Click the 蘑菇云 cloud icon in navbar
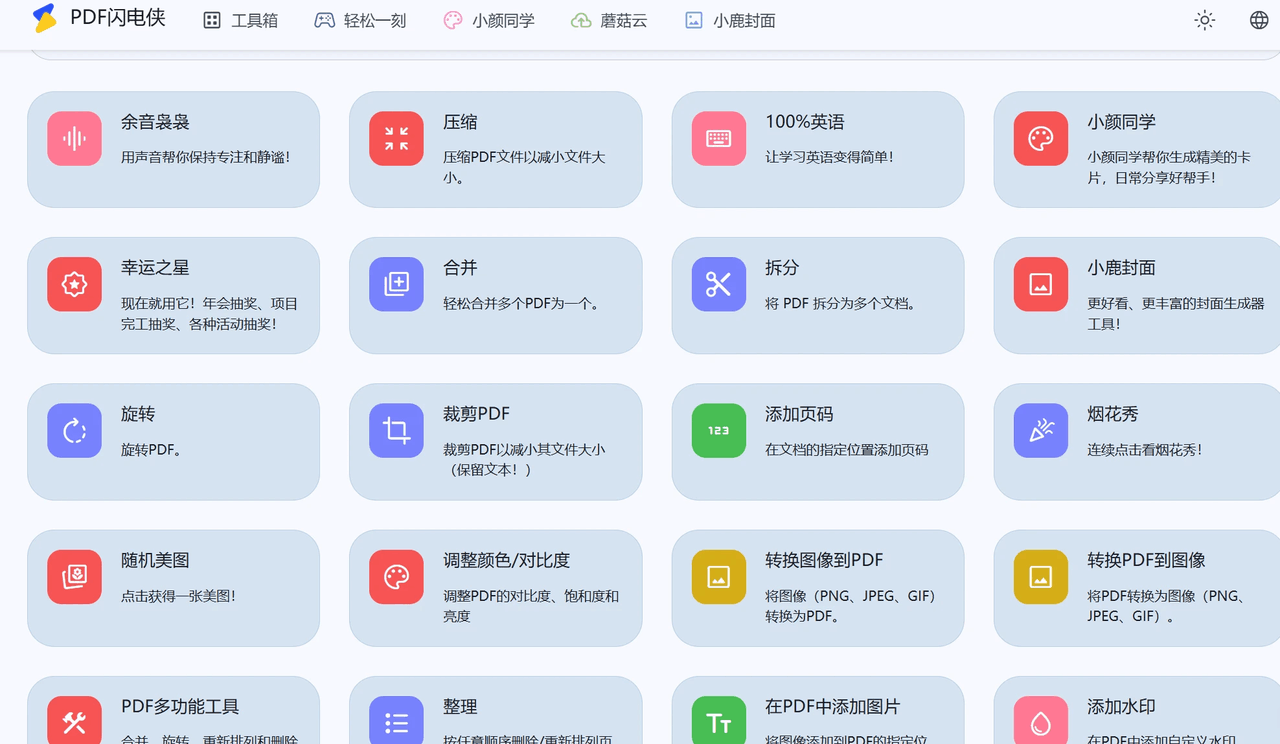1280x744 pixels. (x=581, y=20)
